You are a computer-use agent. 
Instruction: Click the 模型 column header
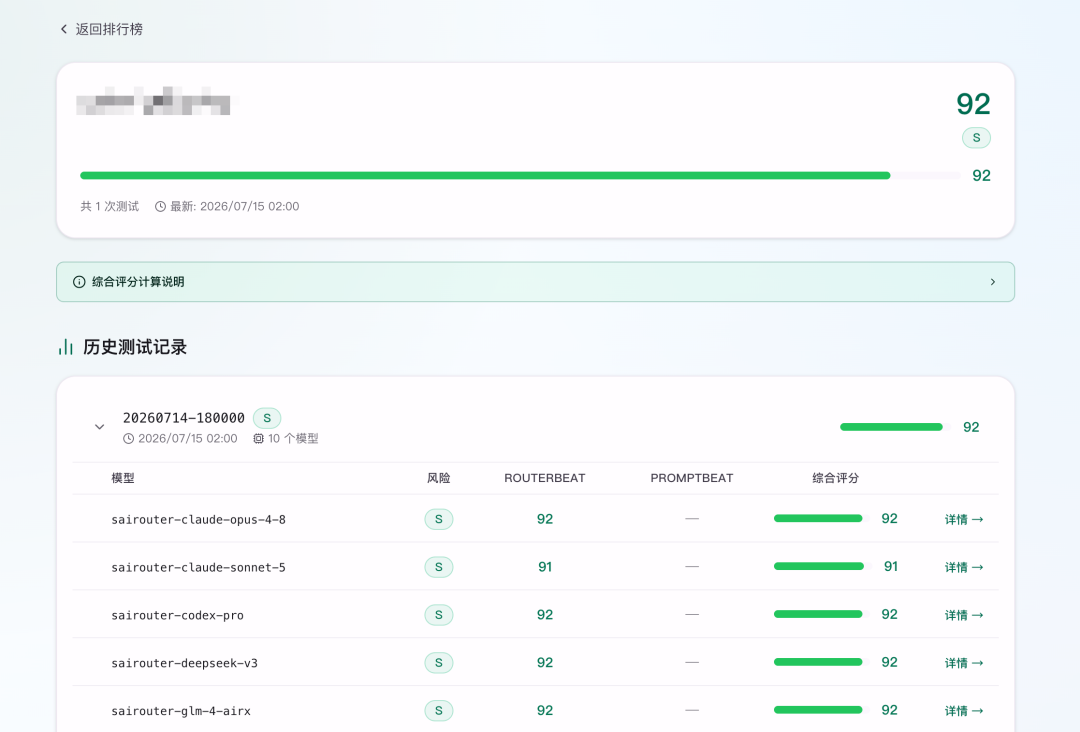123,478
